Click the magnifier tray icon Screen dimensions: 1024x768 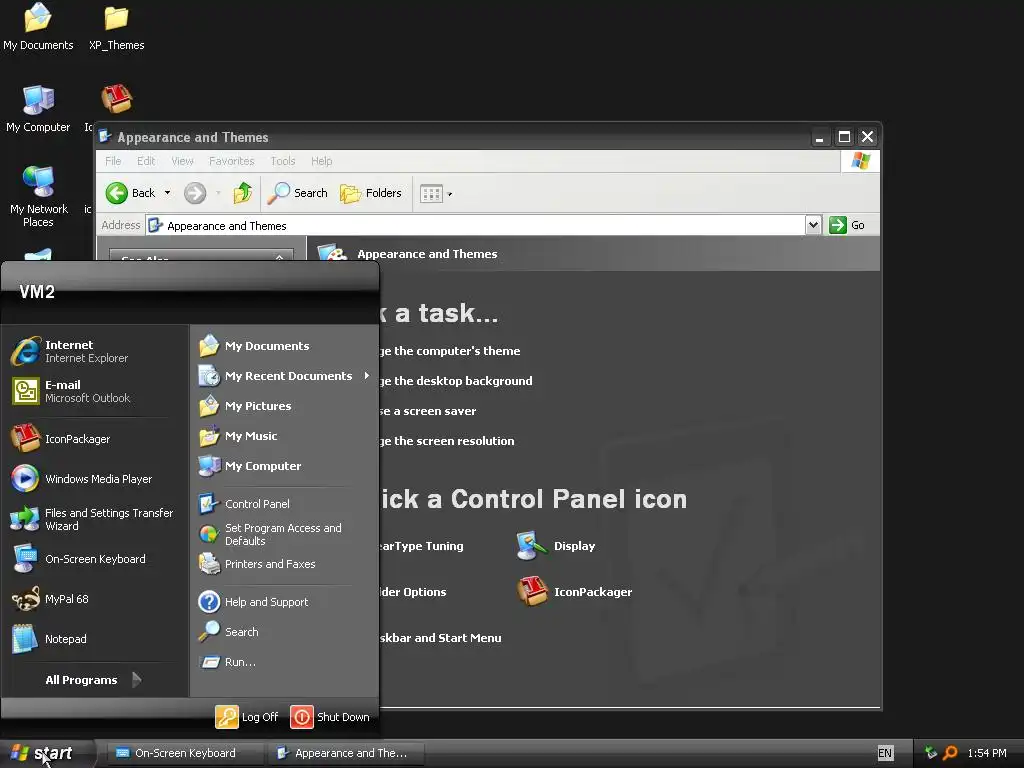(950, 753)
